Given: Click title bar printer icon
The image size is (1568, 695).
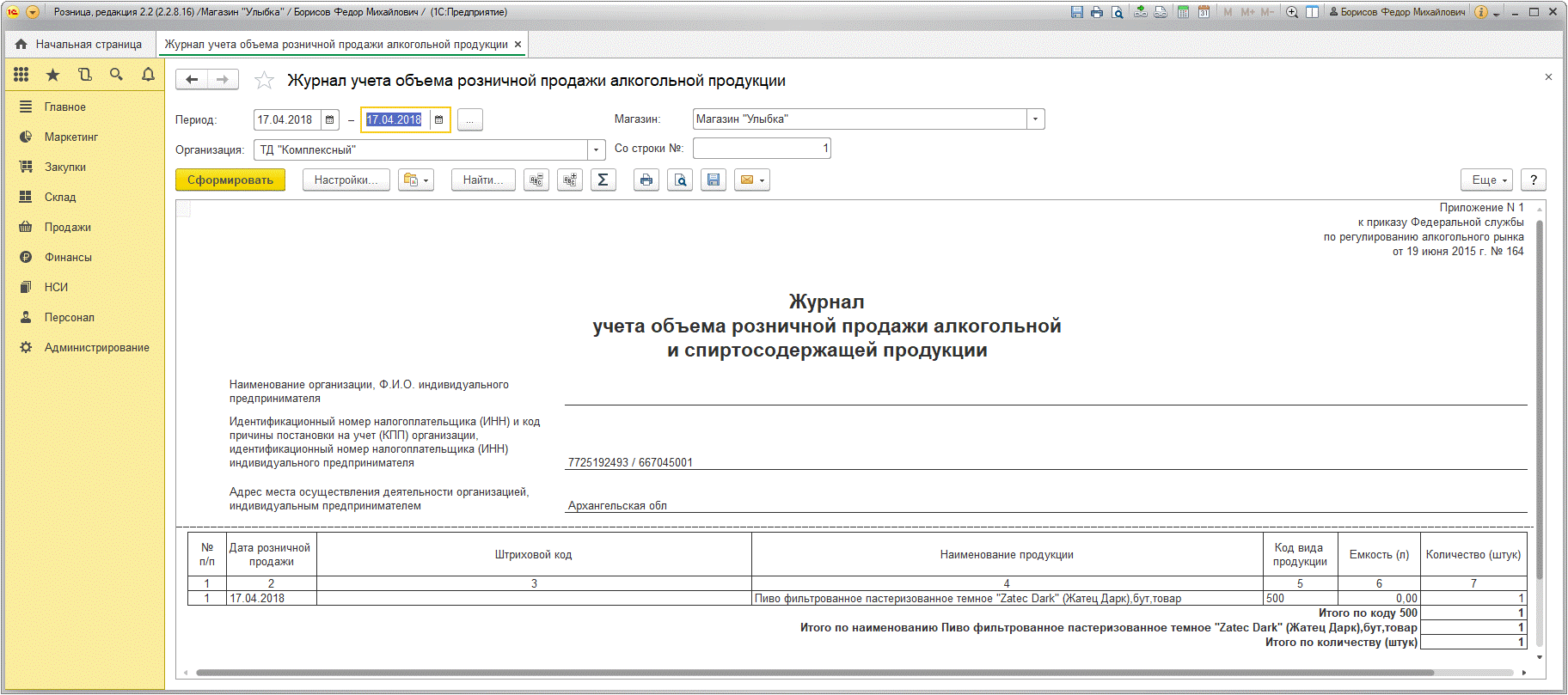Looking at the screenshot, I should coord(1097,12).
